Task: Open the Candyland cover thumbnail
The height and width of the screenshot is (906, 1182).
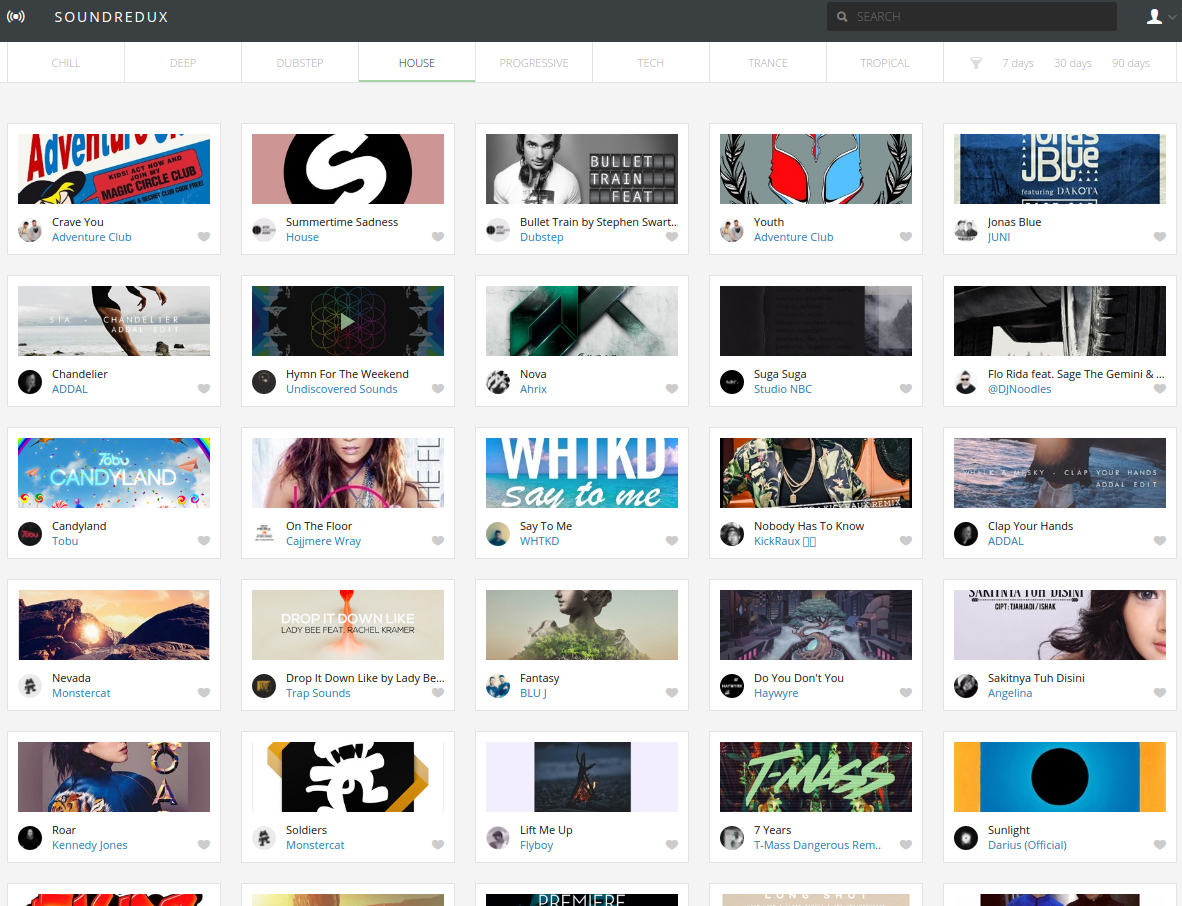Action: pos(114,473)
